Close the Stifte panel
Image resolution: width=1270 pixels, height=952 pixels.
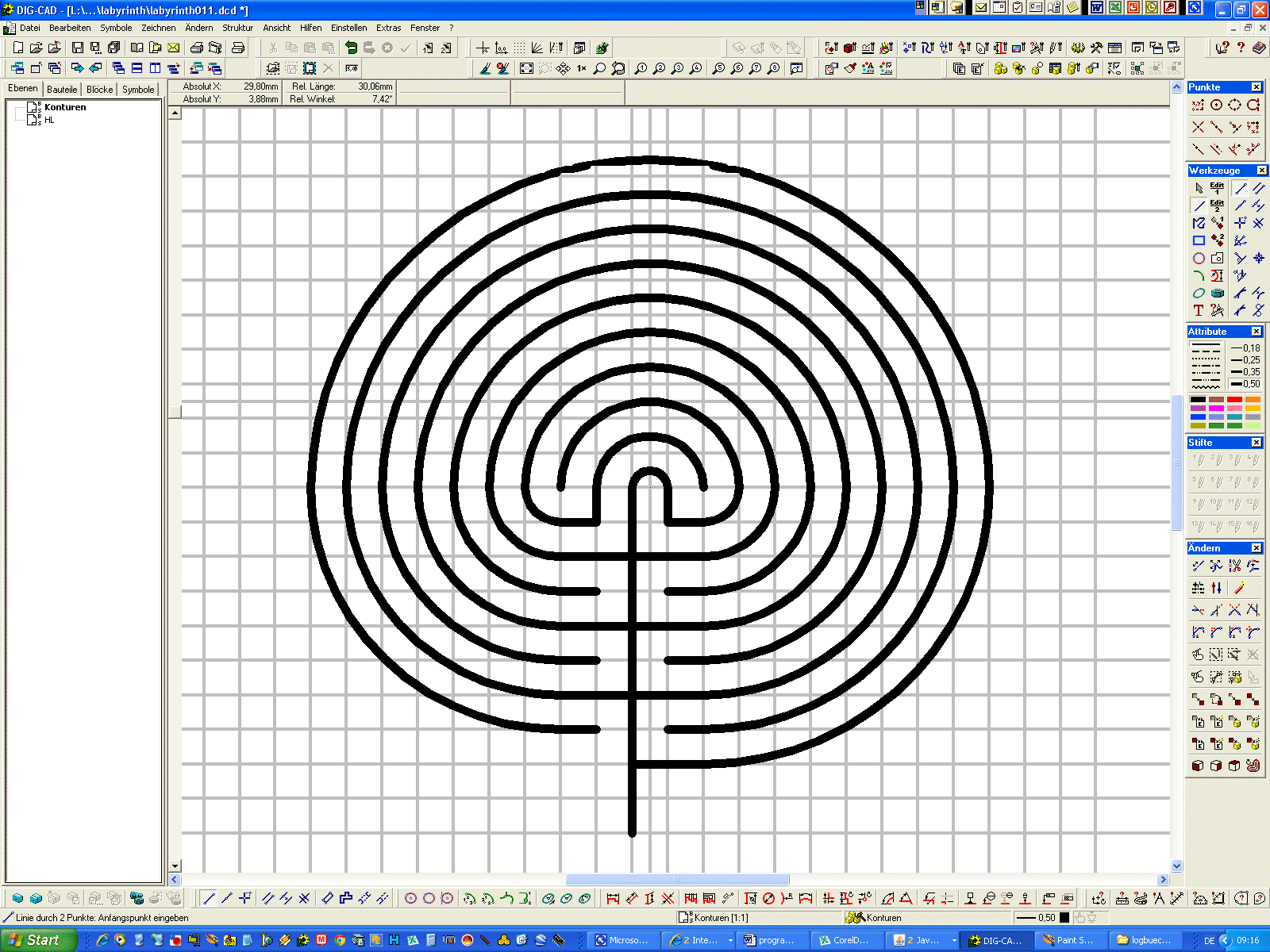[x=1257, y=443]
